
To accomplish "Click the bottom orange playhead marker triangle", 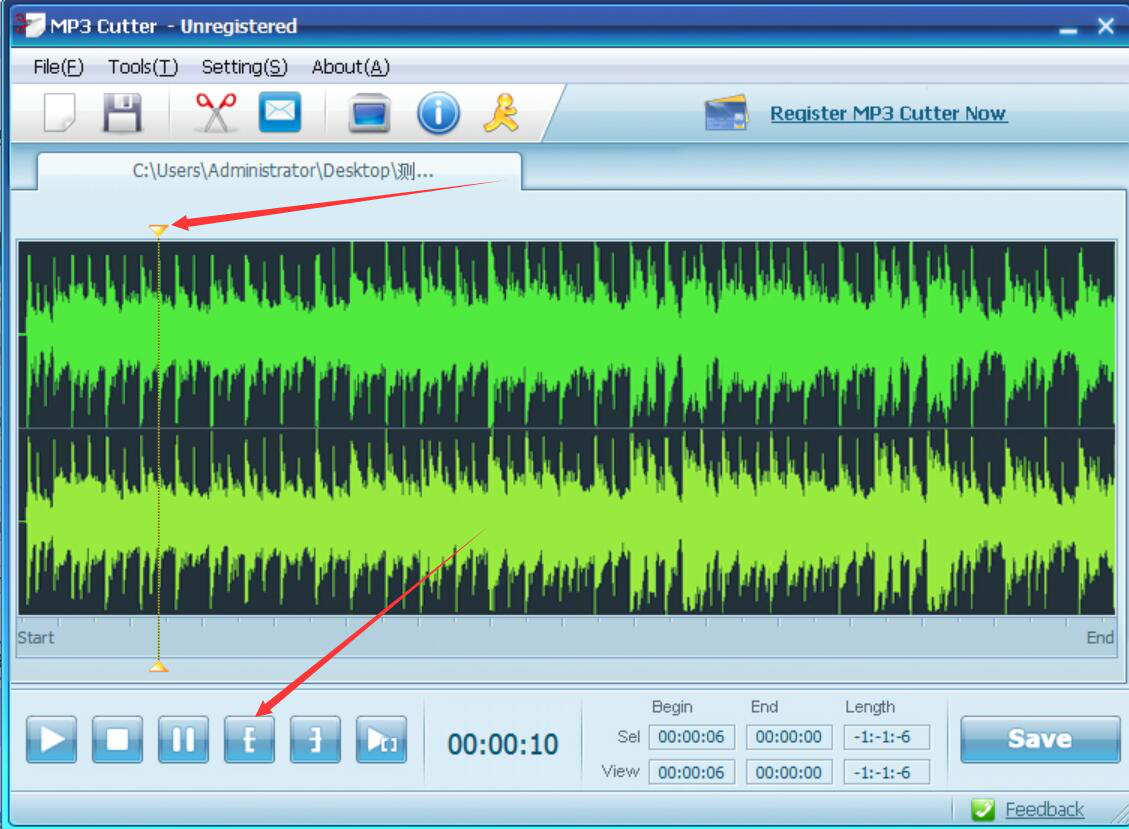I will click(x=158, y=667).
